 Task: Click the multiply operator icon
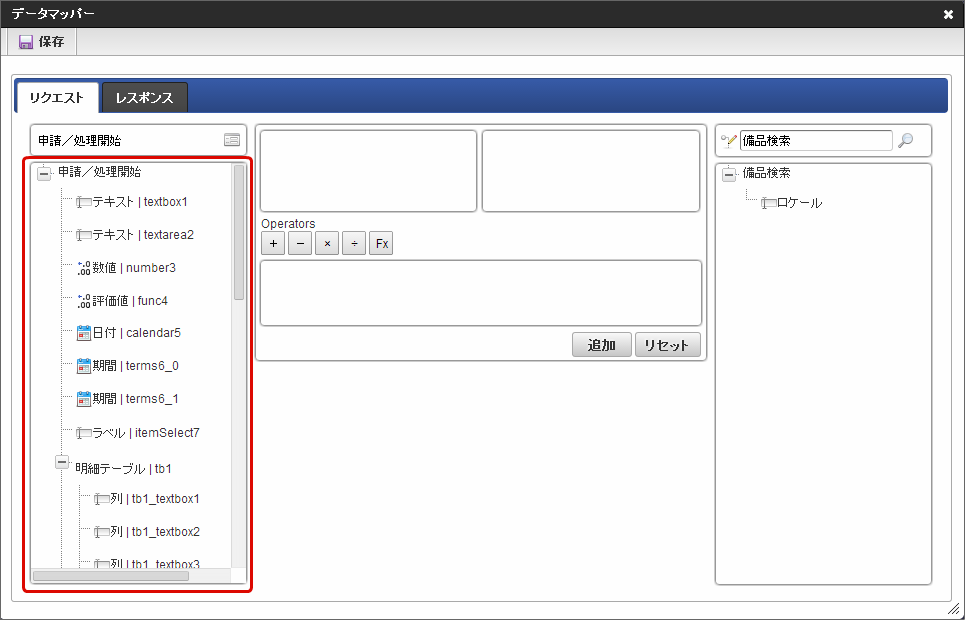pyautogui.click(x=326, y=242)
